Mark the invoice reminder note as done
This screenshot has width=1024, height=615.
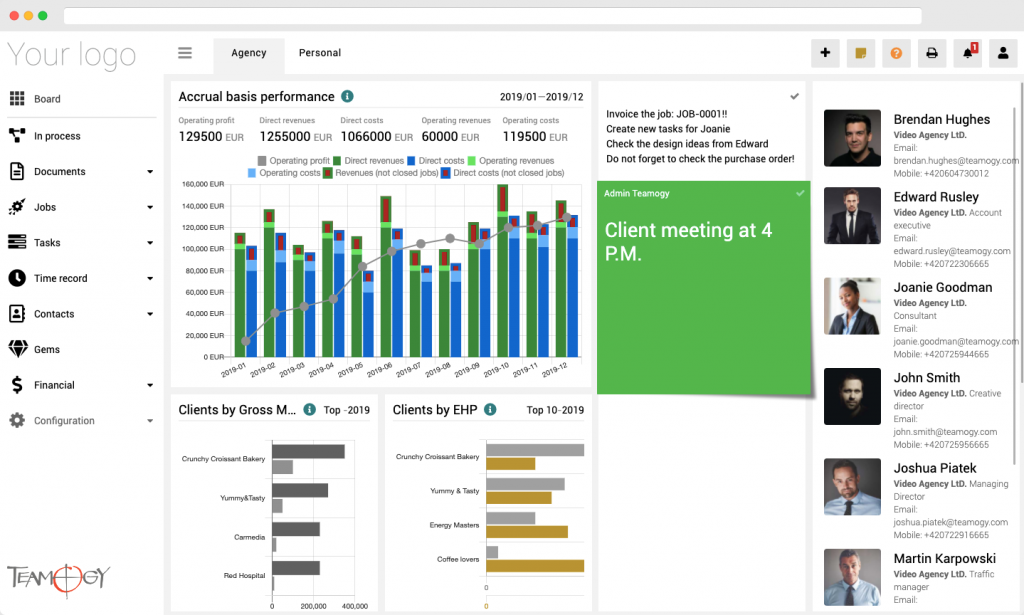click(x=794, y=97)
